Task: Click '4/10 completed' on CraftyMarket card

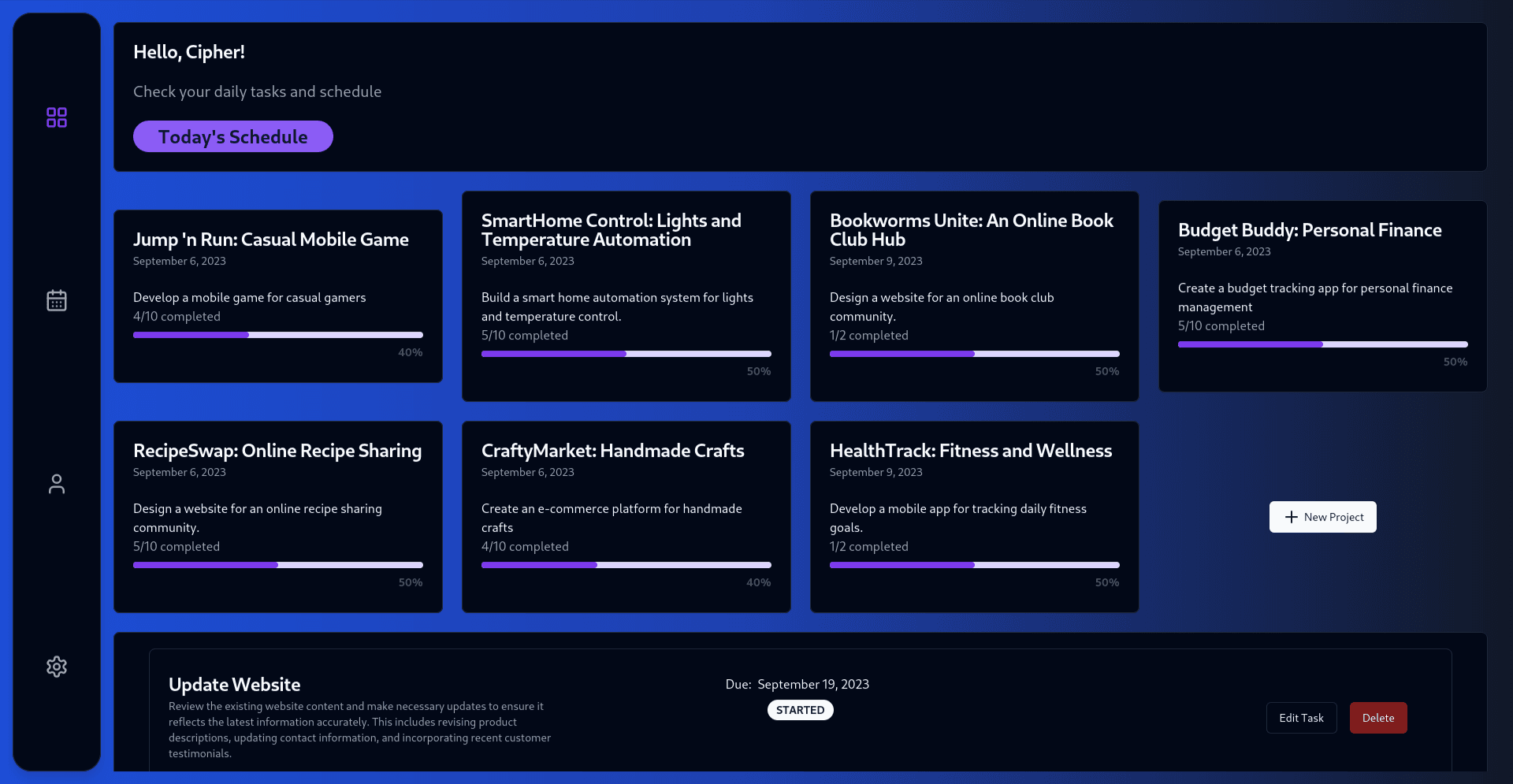Action: pyautogui.click(x=525, y=546)
